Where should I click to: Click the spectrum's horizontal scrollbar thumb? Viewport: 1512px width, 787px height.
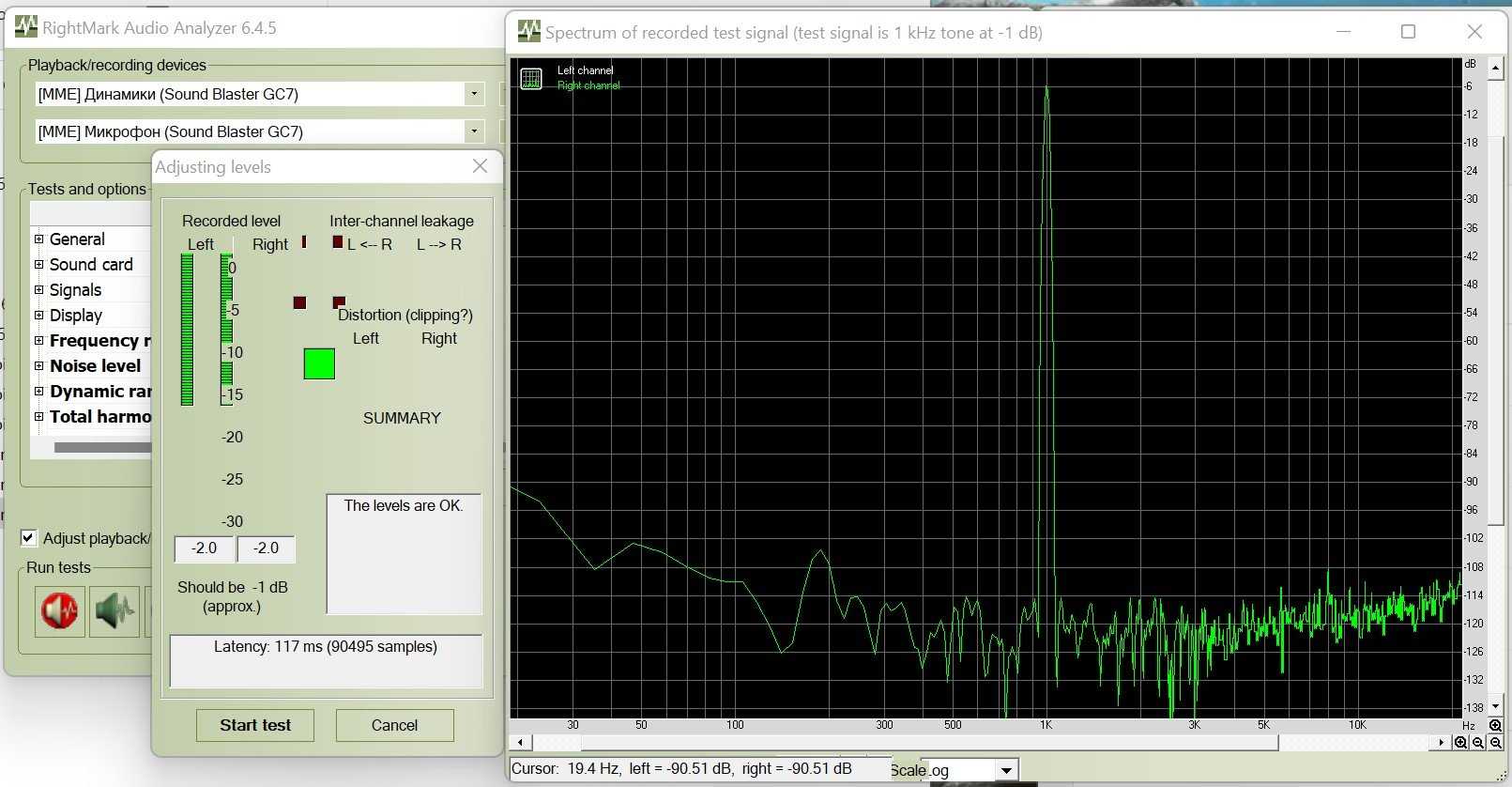pos(929,743)
